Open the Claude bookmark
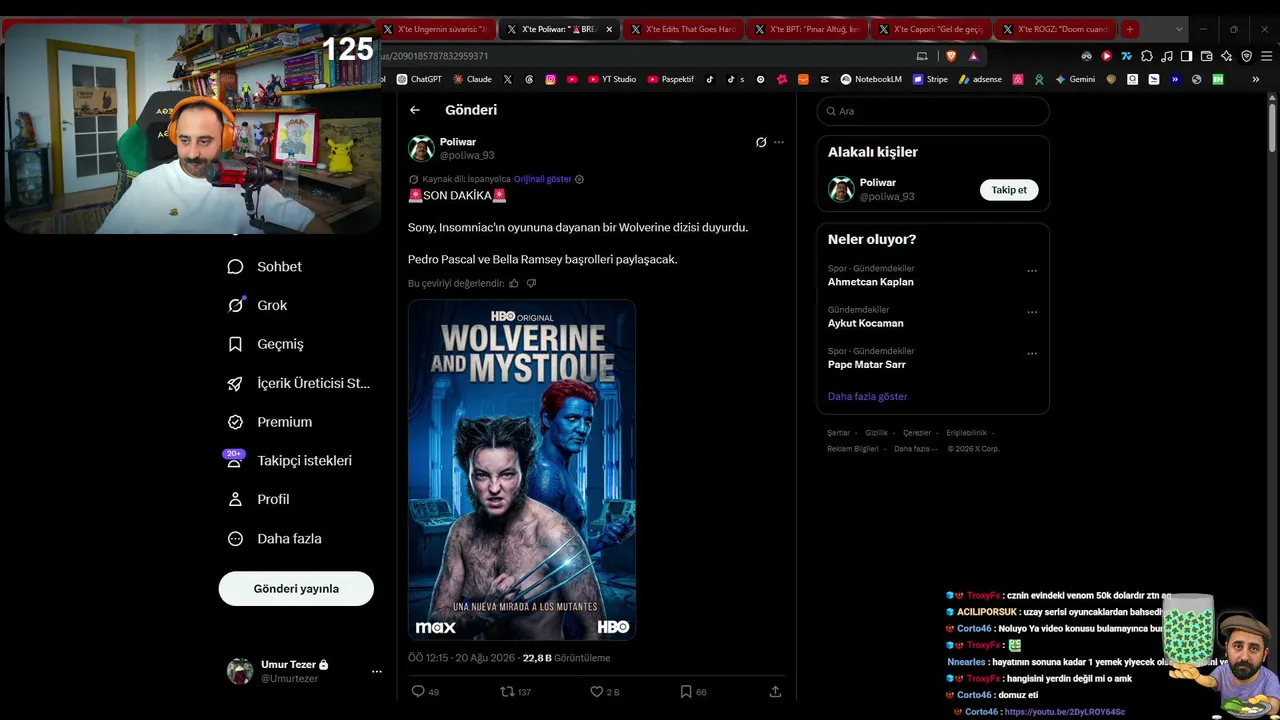The width and height of the screenshot is (1280, 720). coord(472,79)
